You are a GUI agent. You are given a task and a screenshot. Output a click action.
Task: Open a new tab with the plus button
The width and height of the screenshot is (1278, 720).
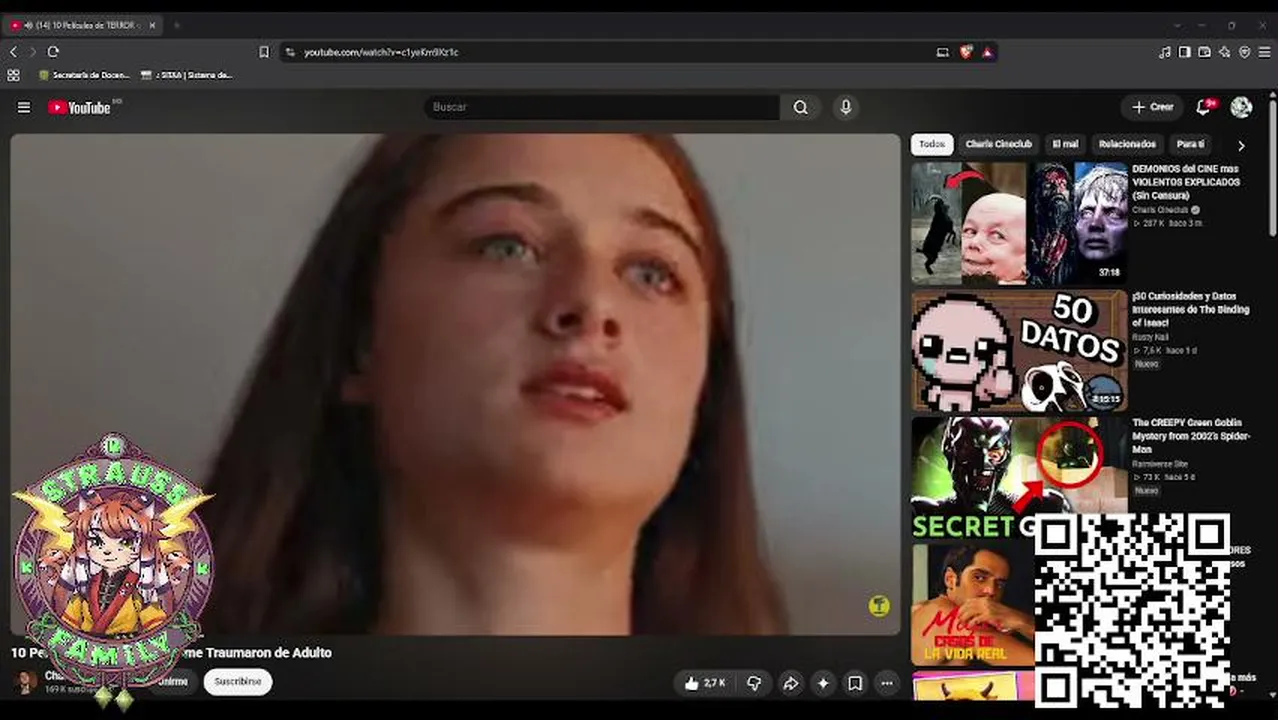pyautogui.click(x=176, y=25)
